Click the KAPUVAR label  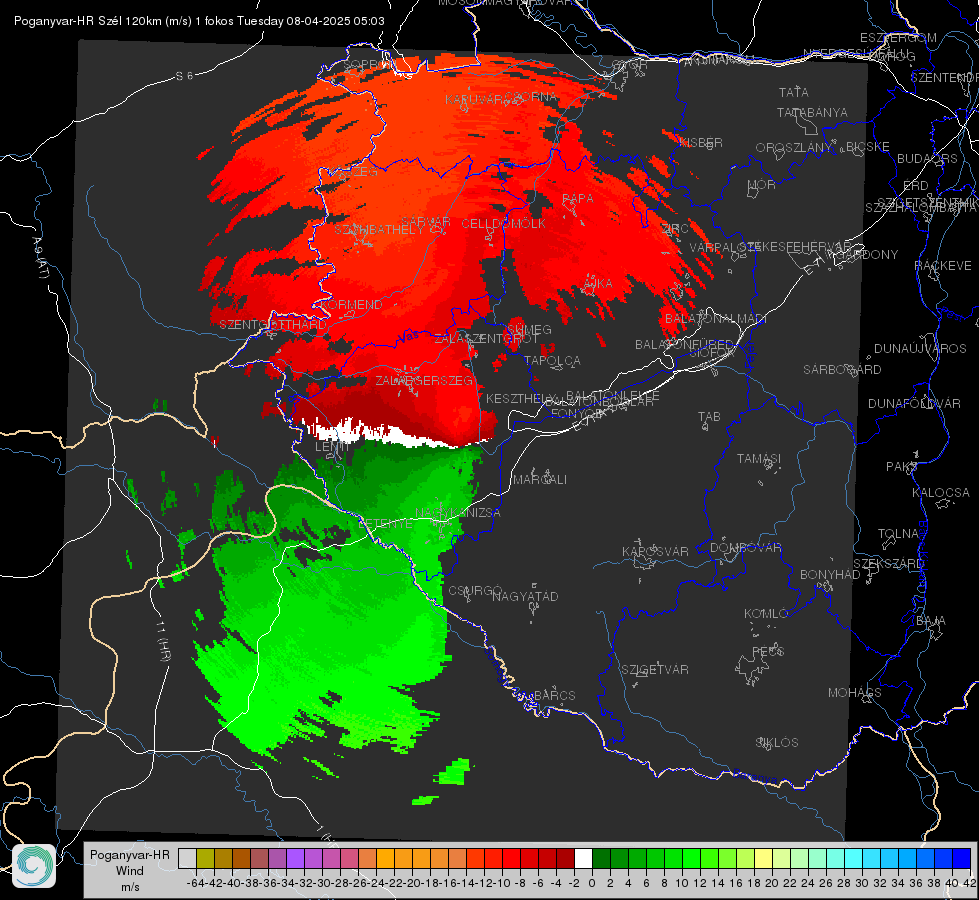(x=475, y=100)
